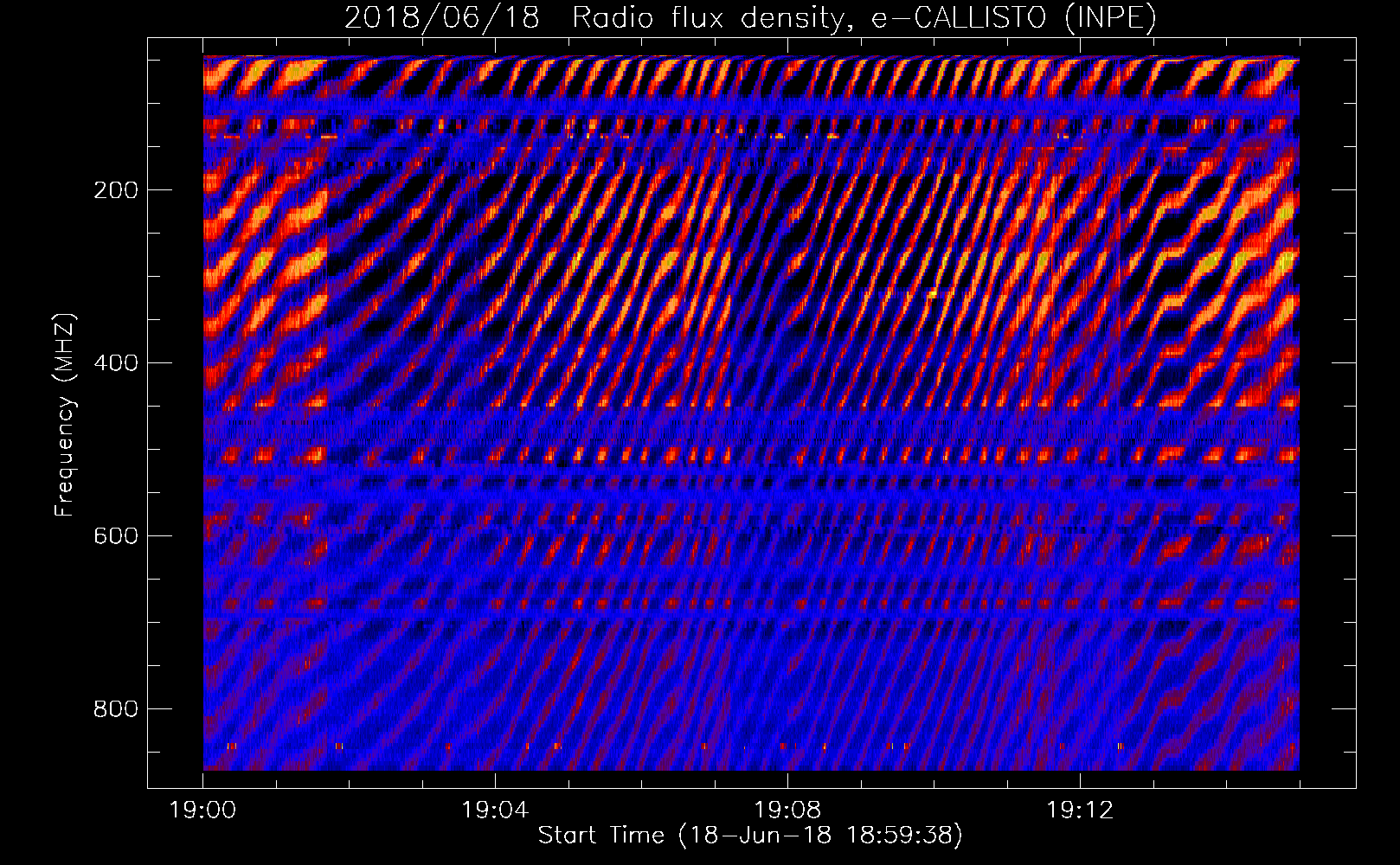Click the 'Frequency (MHZ)' y-axis label
Screen dimensions: 1400x865
(x=66, y=414)
